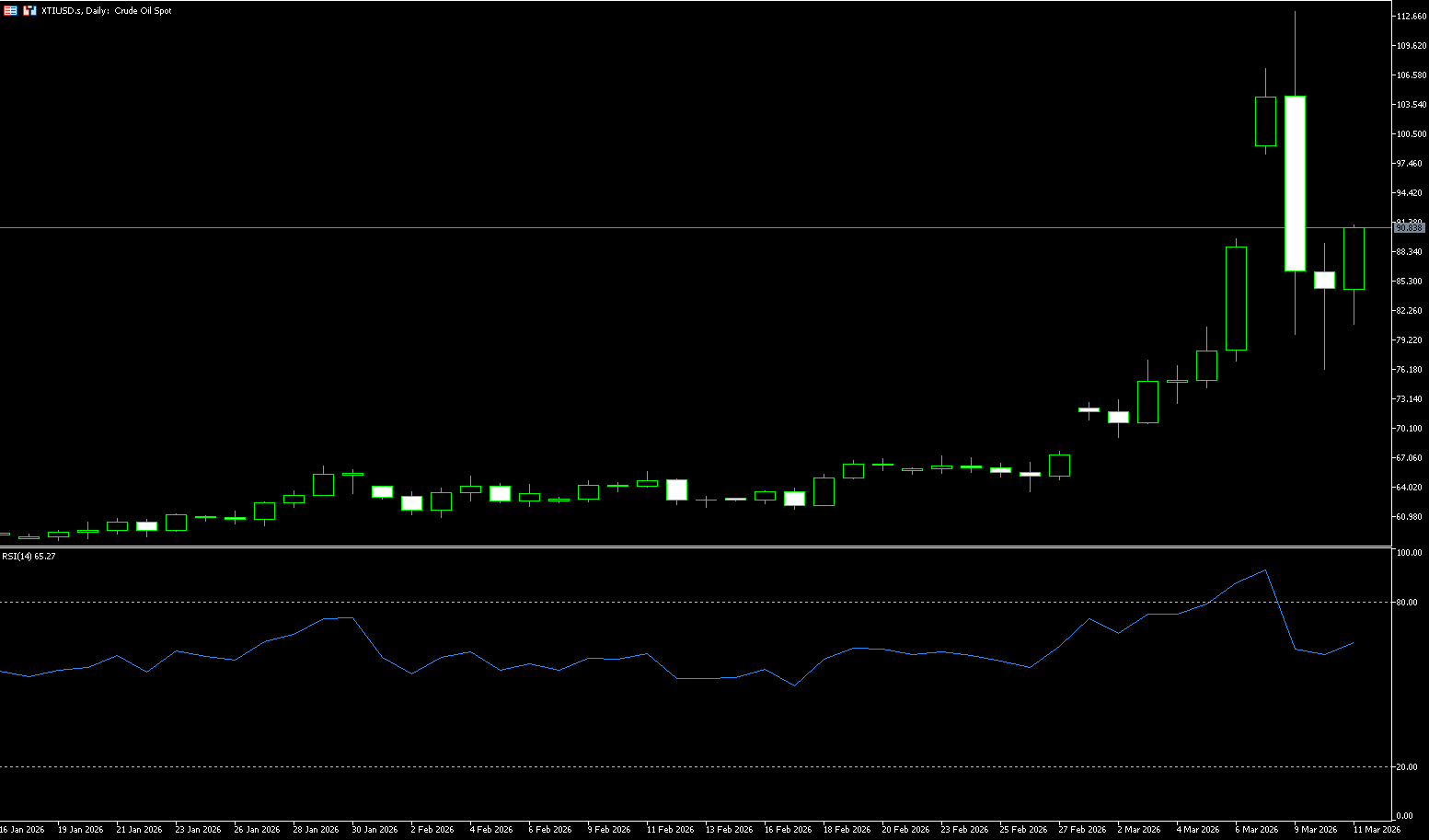Image resolution: width=1429 pixels, height=840 pixels.
Task: Click the RSI 20.00 level label
Action: click(x=1406, y=767)
